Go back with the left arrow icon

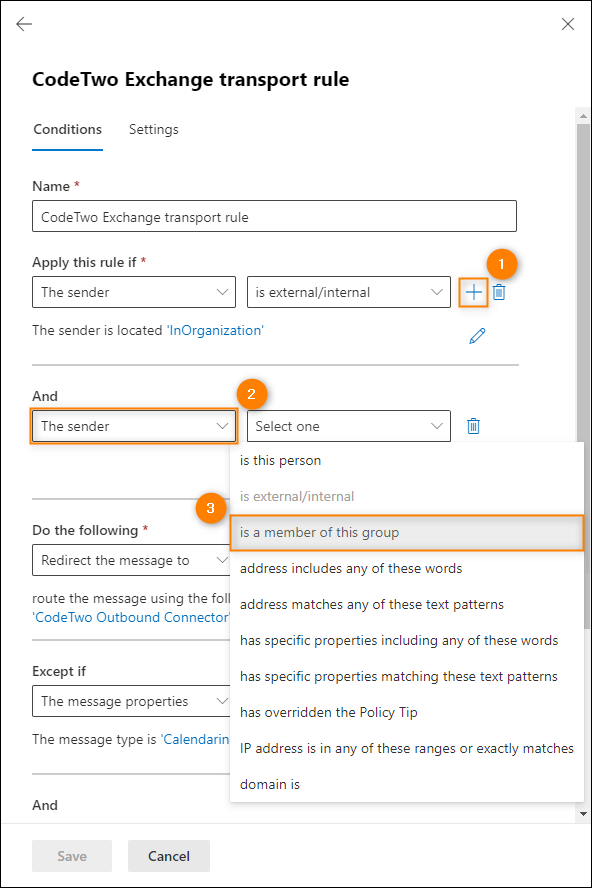24,24
